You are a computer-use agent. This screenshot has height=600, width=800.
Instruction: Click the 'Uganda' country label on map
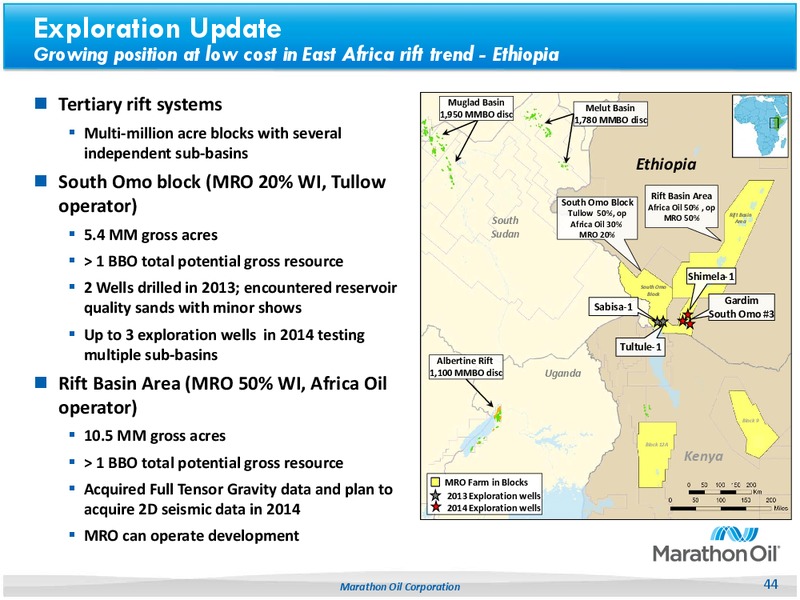coord(563,373)
